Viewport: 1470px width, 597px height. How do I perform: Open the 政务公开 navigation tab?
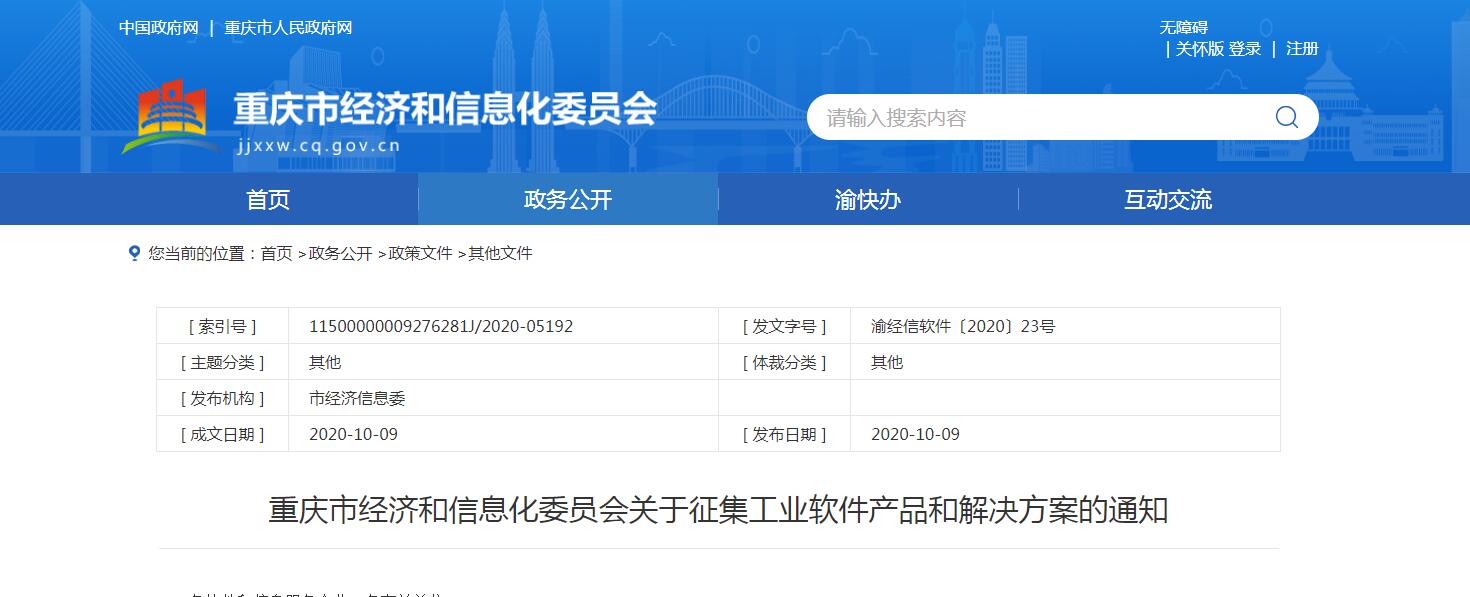coord(567,200)
